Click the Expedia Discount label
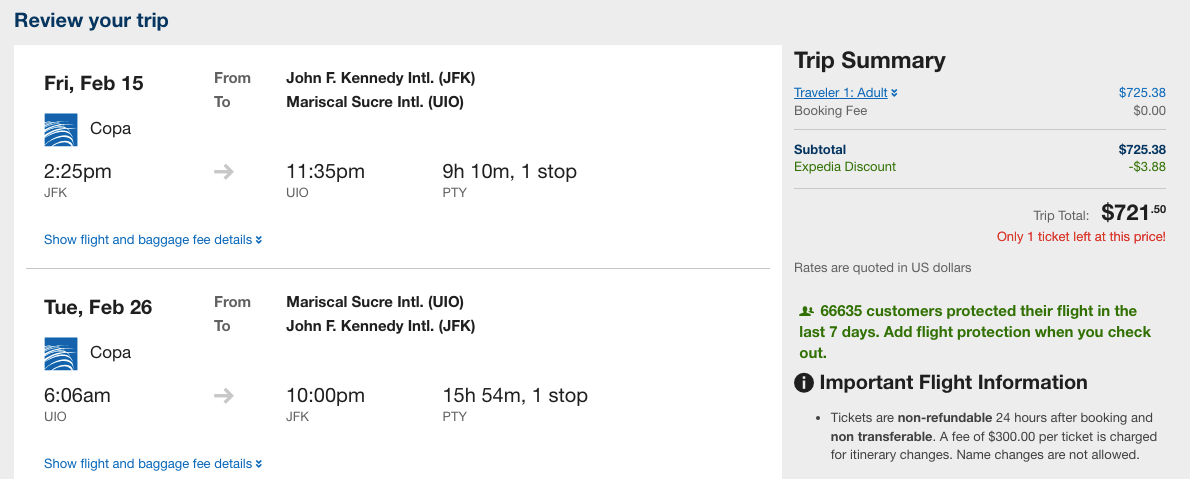The image size is (1190, 479). (845, 167)
